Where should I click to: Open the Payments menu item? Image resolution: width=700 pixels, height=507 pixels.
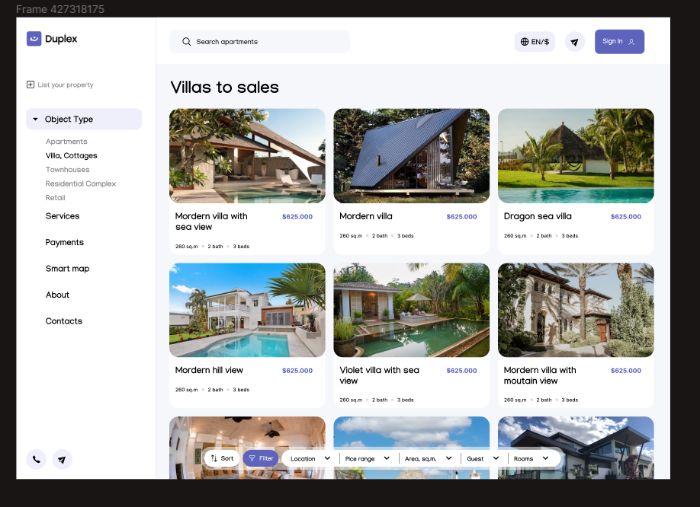[x=65, y=242]
